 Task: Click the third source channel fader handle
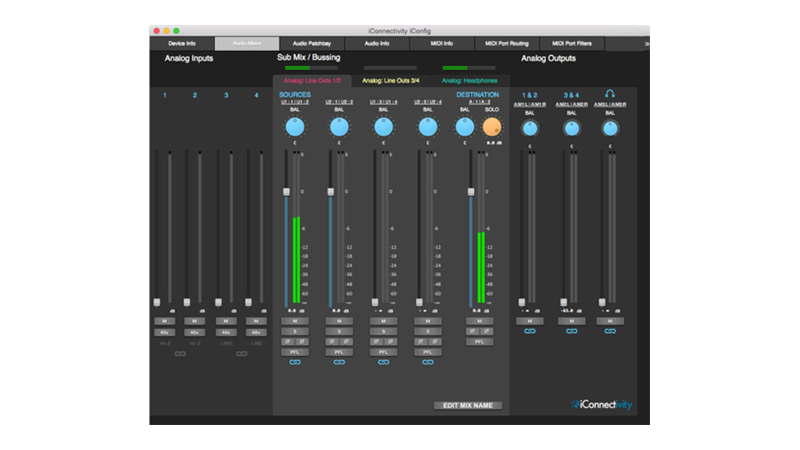(x=375, y=302)
